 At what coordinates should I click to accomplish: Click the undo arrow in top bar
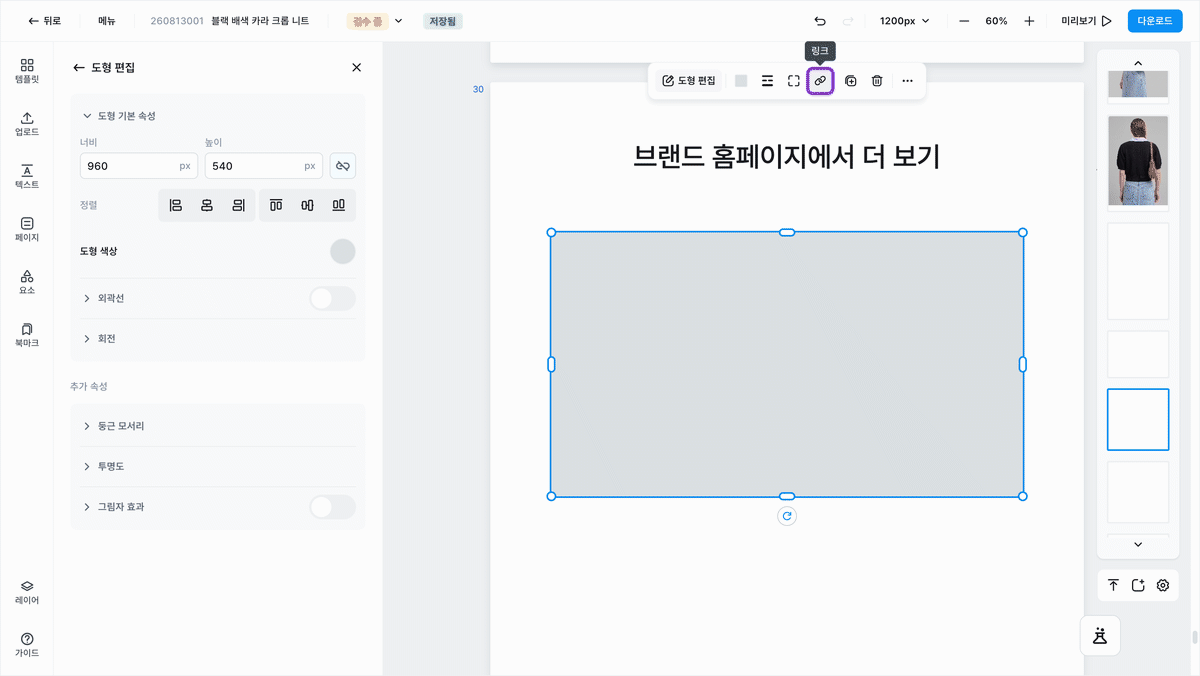point(820,21)
